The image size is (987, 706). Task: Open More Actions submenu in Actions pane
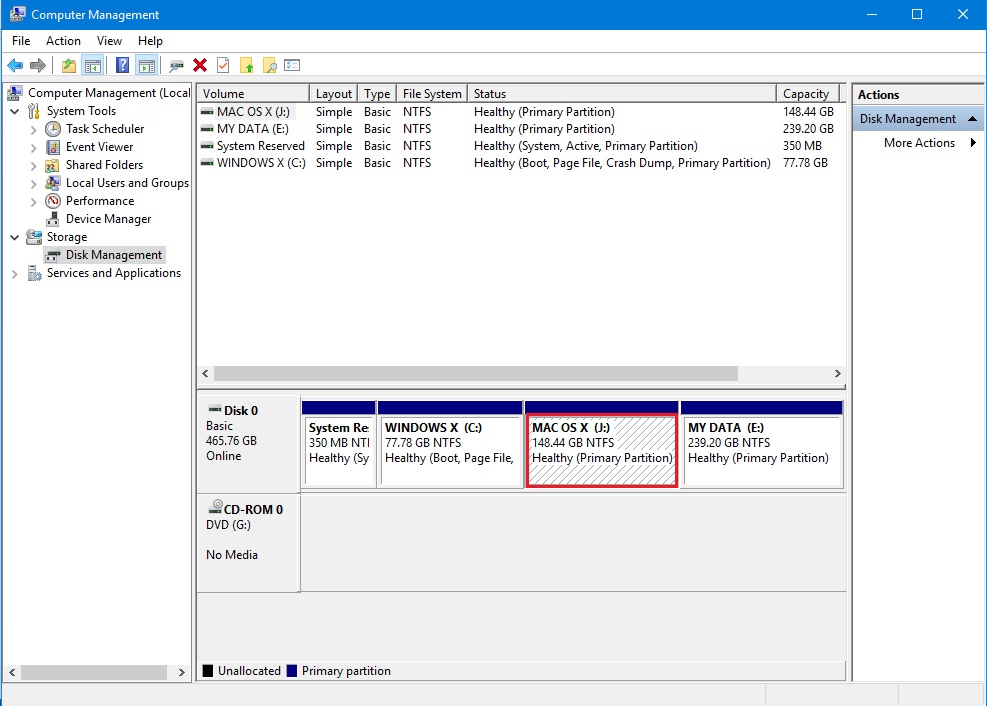(918, 143)
